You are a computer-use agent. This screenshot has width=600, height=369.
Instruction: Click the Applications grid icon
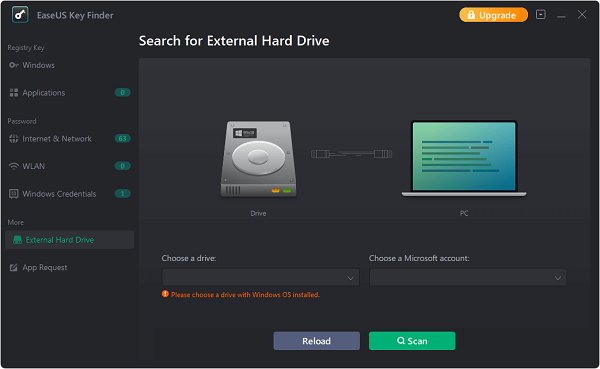coord(13,93)
